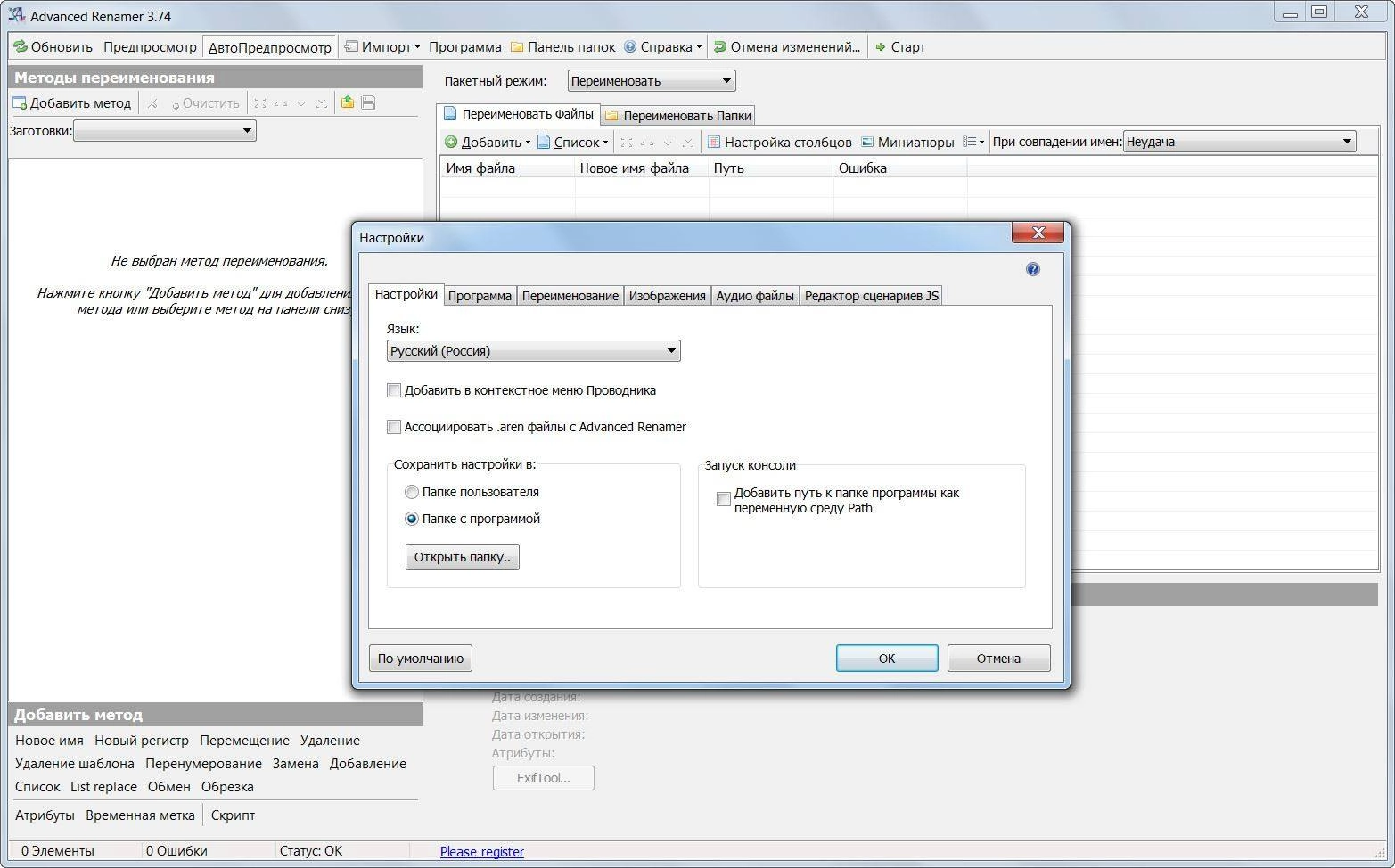Click the Ошибка column header

point(900,168)
